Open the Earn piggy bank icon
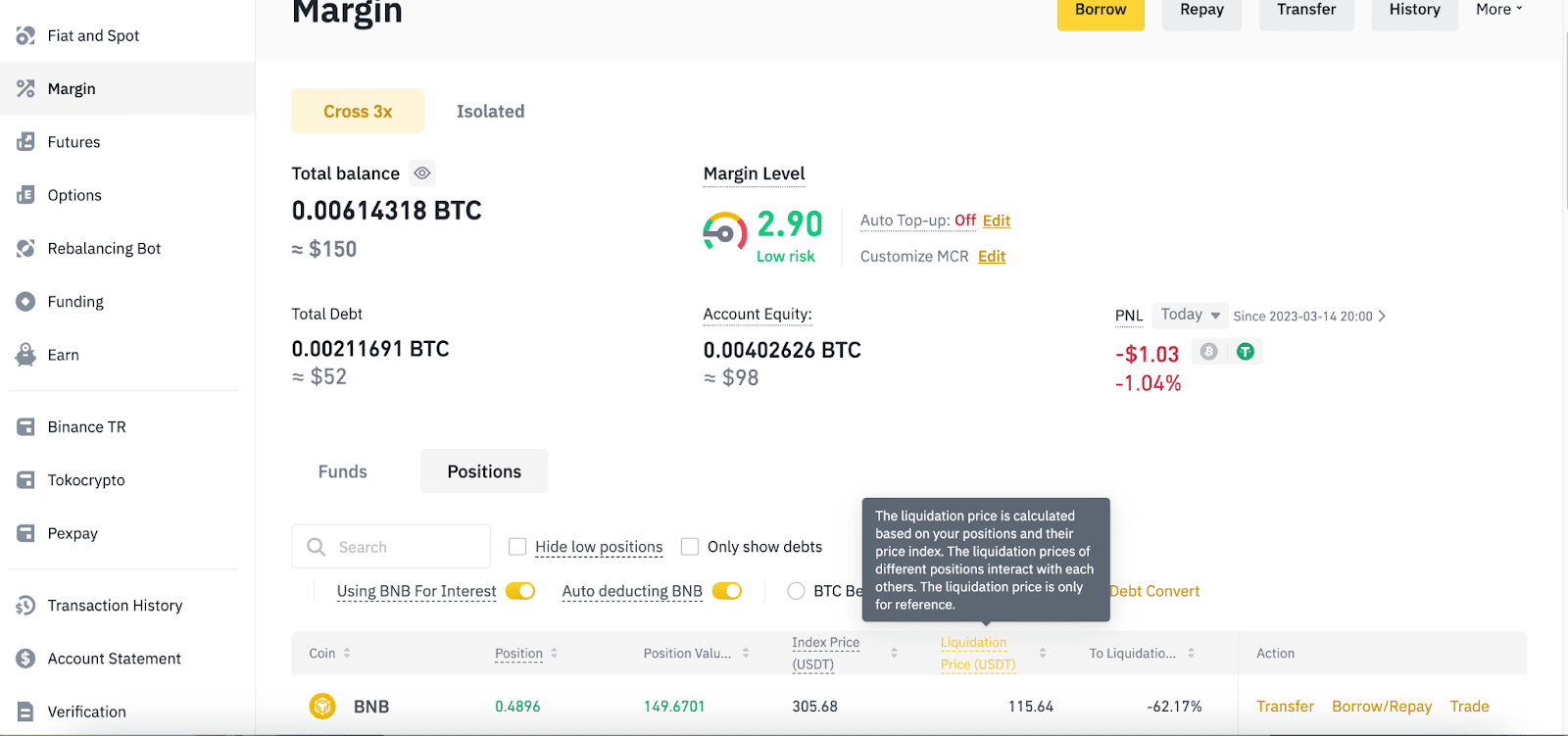1568x736 pixels. click(25, 355)
